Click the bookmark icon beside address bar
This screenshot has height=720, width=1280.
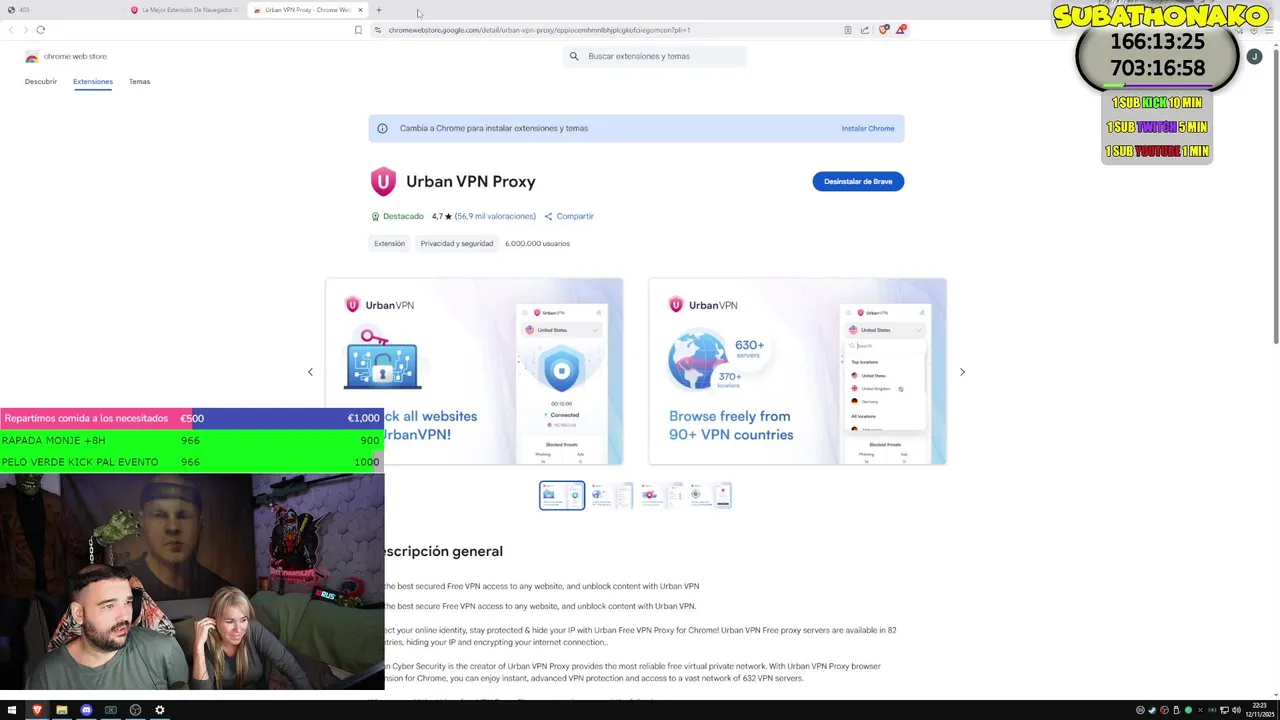click(x=358, y=30)
